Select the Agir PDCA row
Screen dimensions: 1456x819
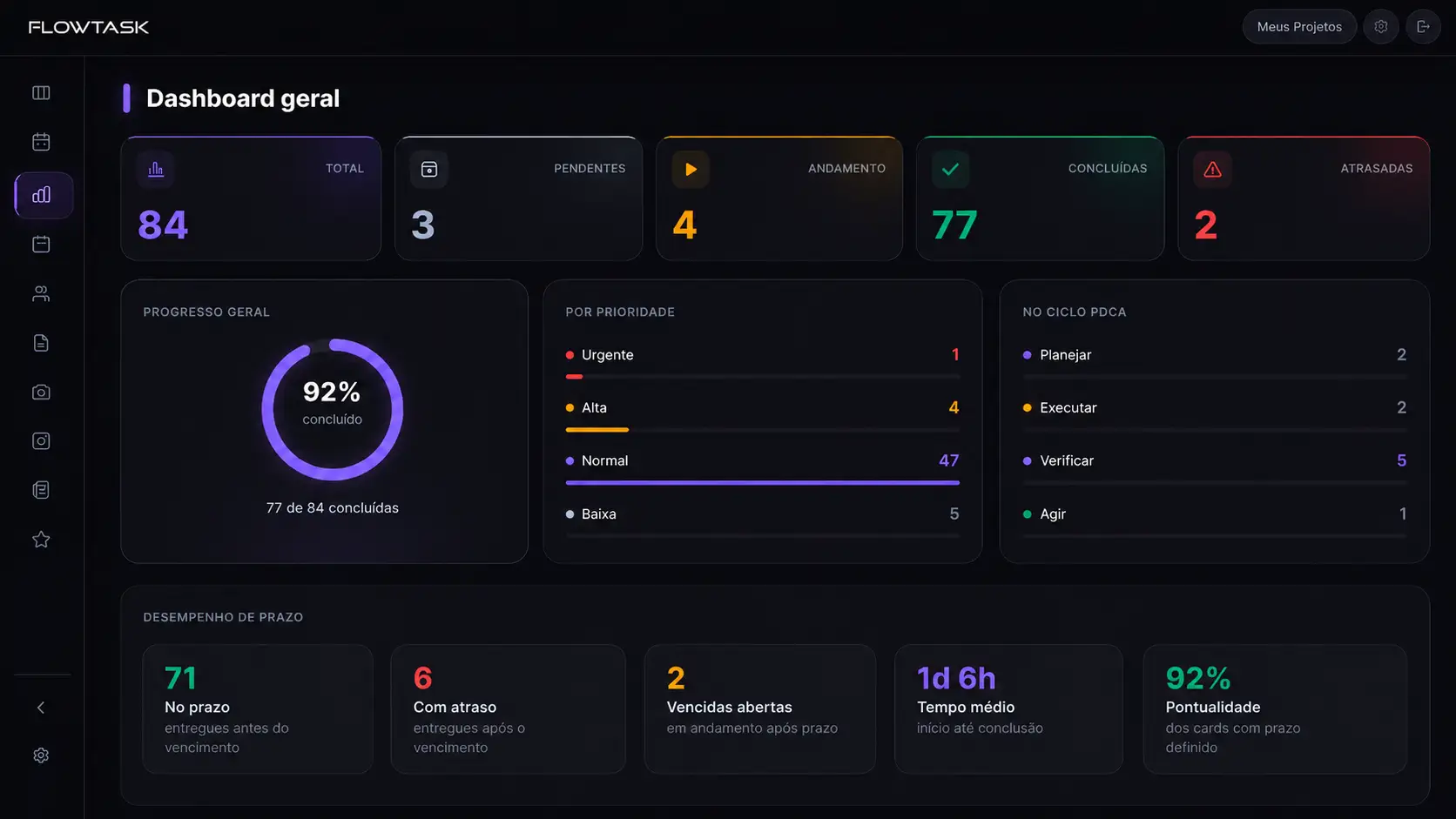coord(1215,514)
